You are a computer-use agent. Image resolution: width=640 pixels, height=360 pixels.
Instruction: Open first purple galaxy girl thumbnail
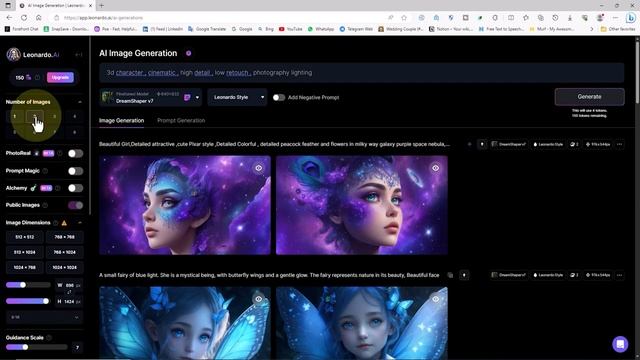tap(185, 205)
